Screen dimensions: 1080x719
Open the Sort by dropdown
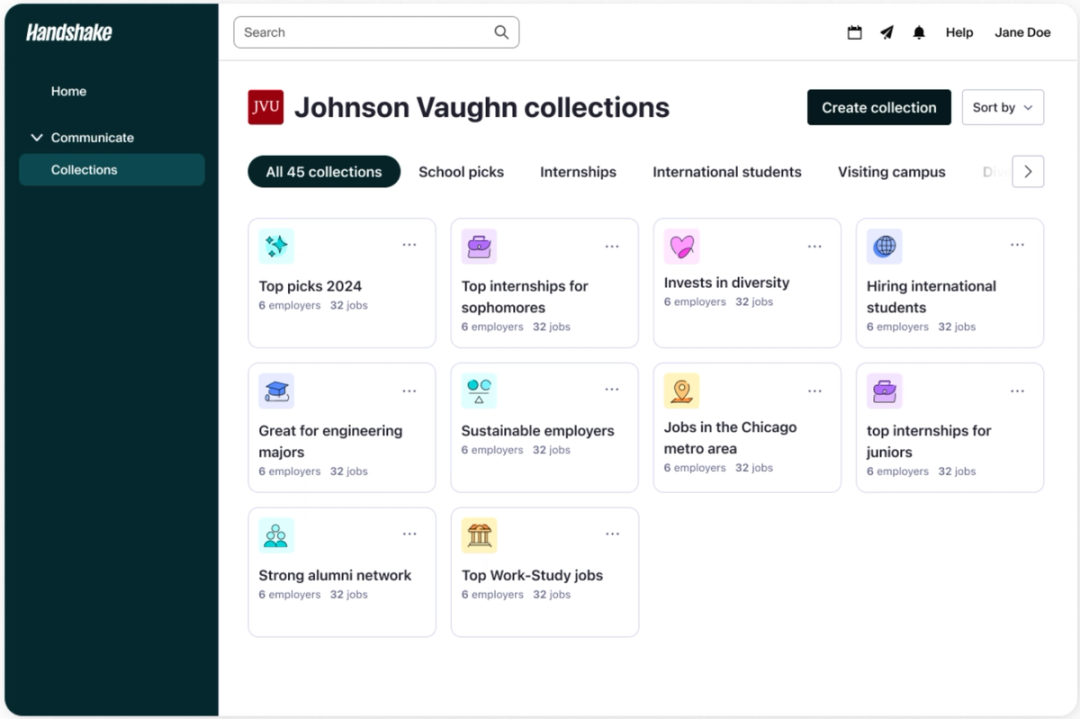[1002, 107]
